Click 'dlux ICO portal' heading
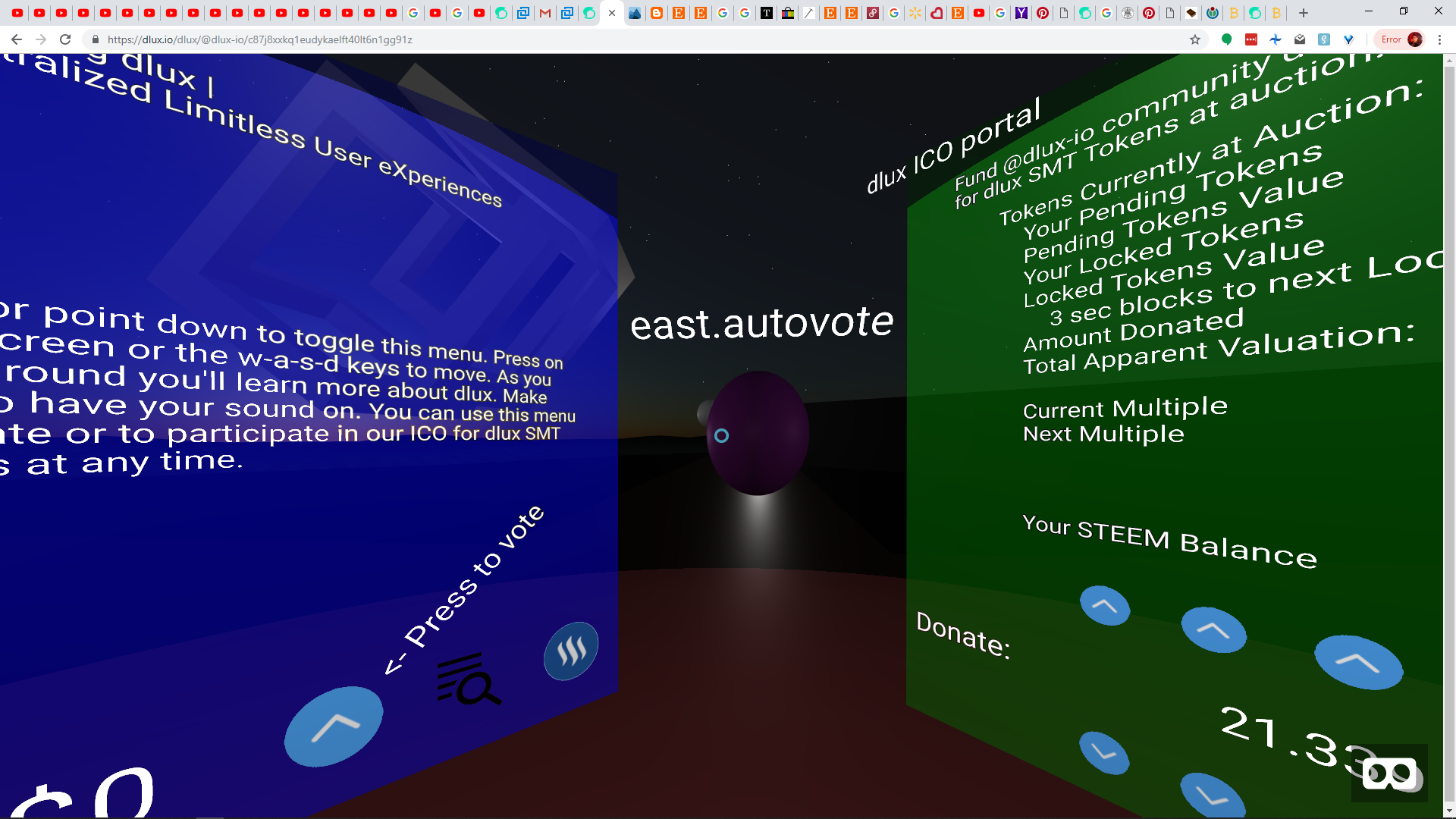Screen dimensions: 1456x819 pyautogui.click(x=953, y=147)
